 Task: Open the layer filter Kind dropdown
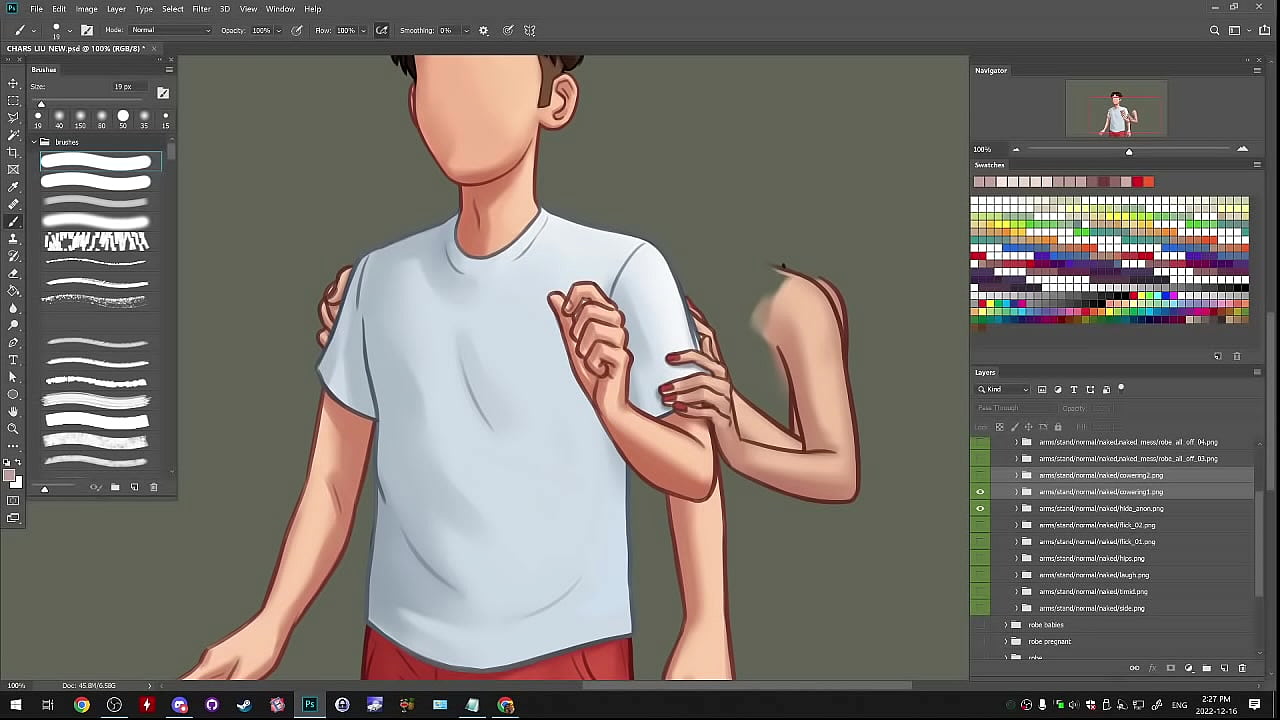click(x=1003, y=389)
